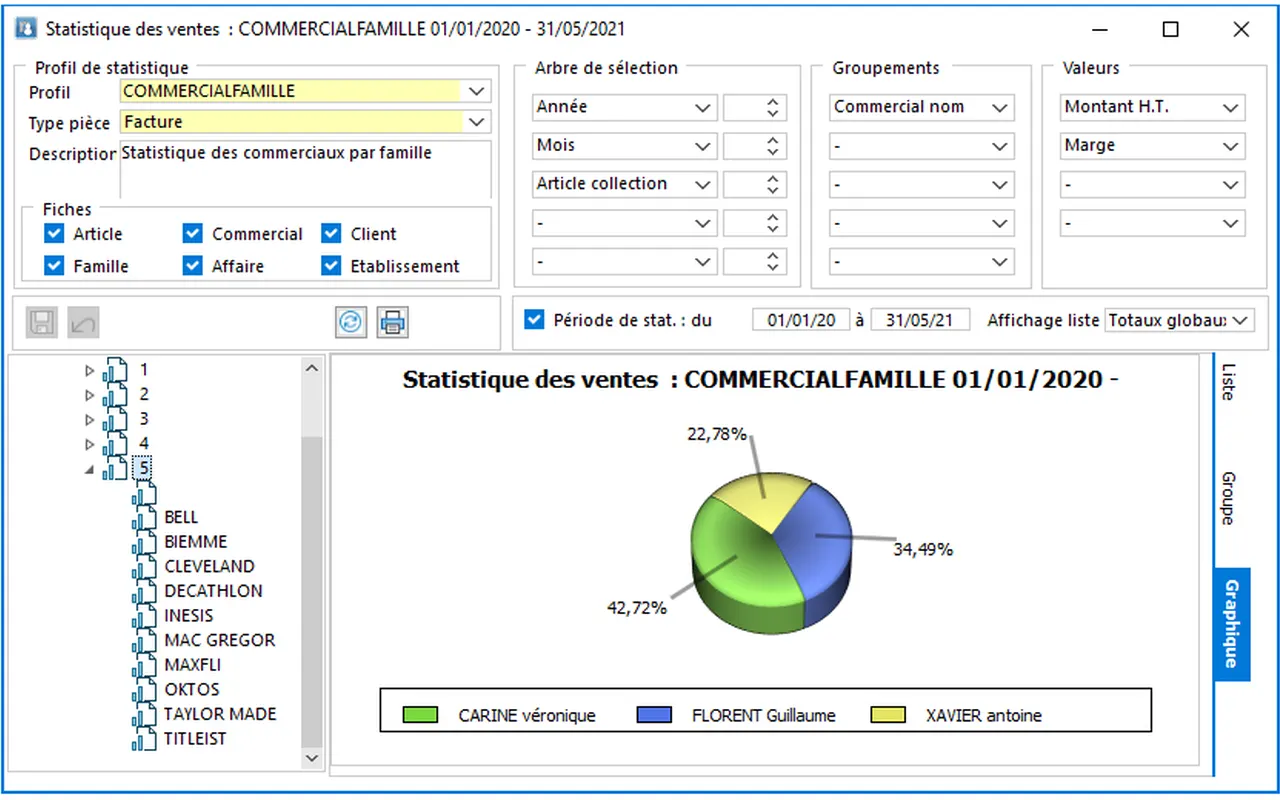Viewport: 1280px width, 800px height.
Task: Click the chart icon beside MAXFLI
Action: click(x=145, y=665)
